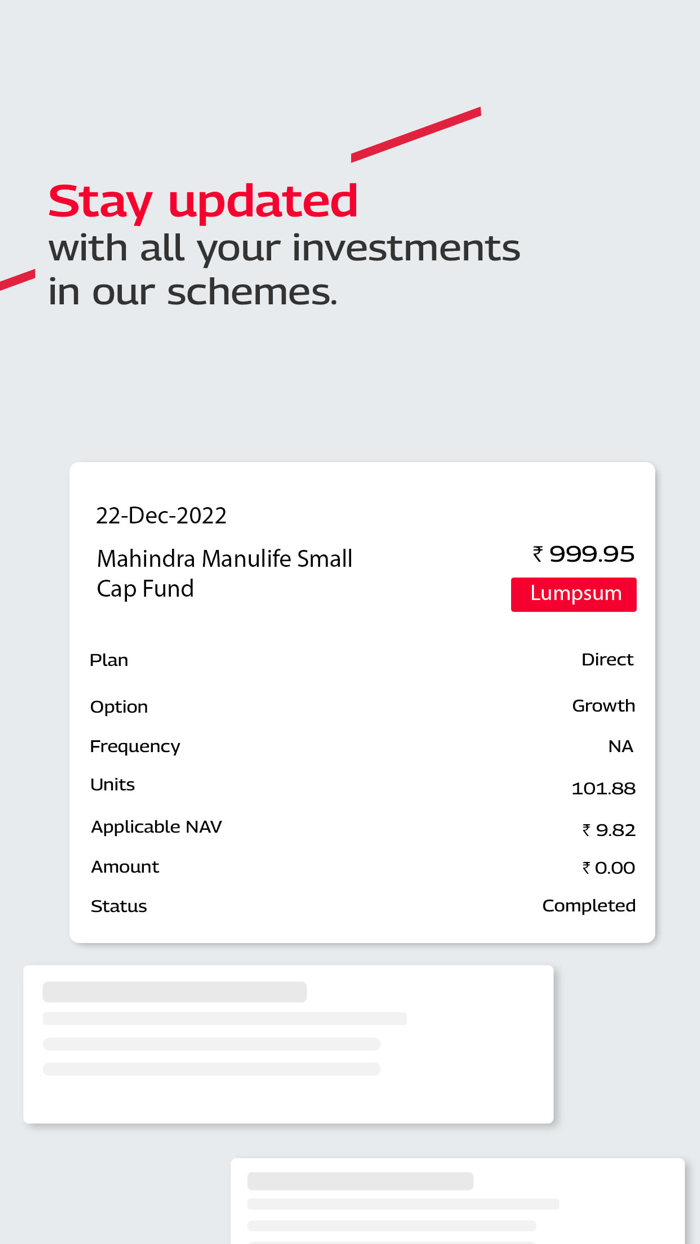700x1244 pixels.
Task: Click the Completed status indicator
Action: point(589,905)
